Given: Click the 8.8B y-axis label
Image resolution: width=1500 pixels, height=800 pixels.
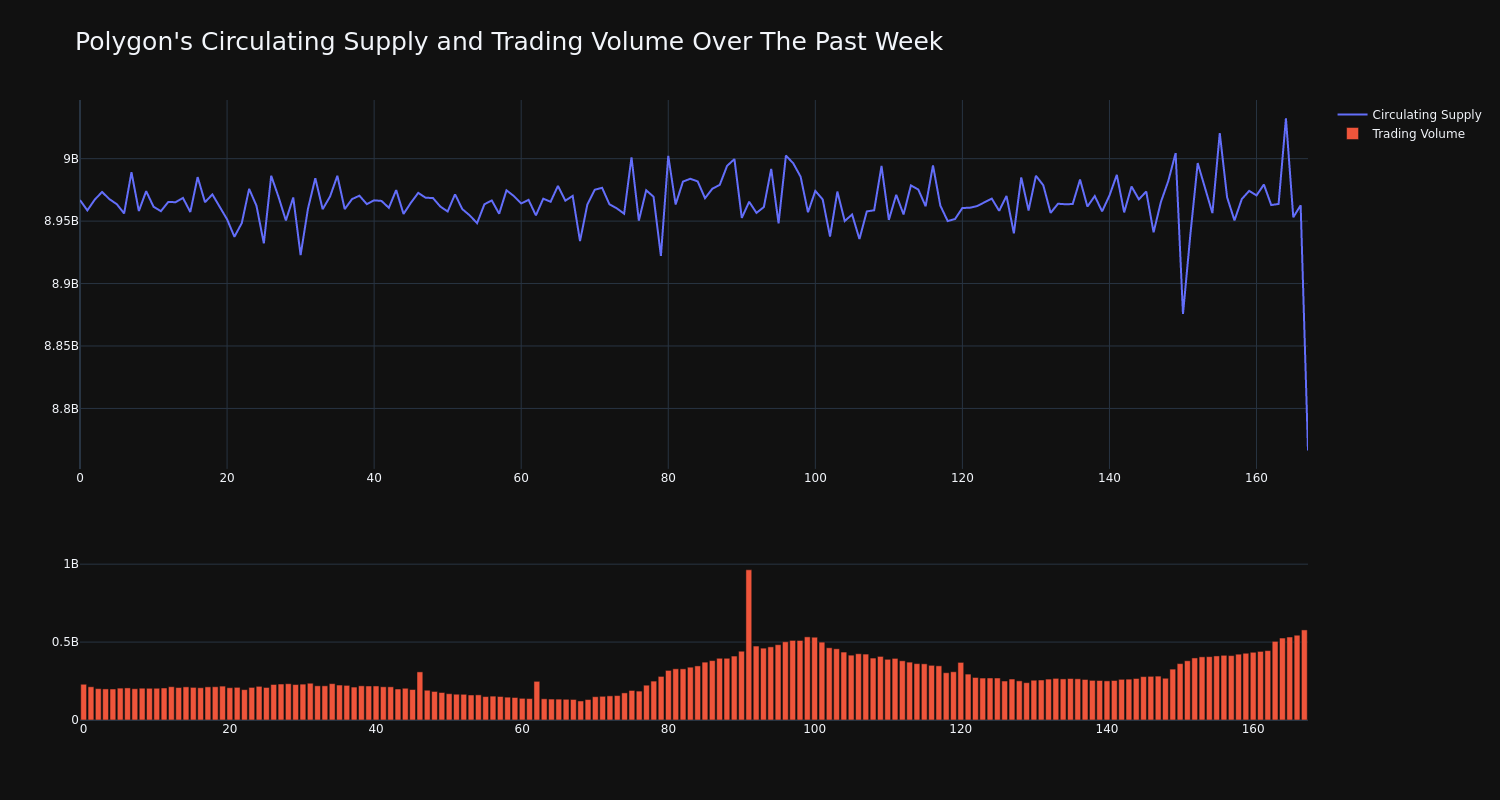Looking at the screenshot, I should [65, 408].
